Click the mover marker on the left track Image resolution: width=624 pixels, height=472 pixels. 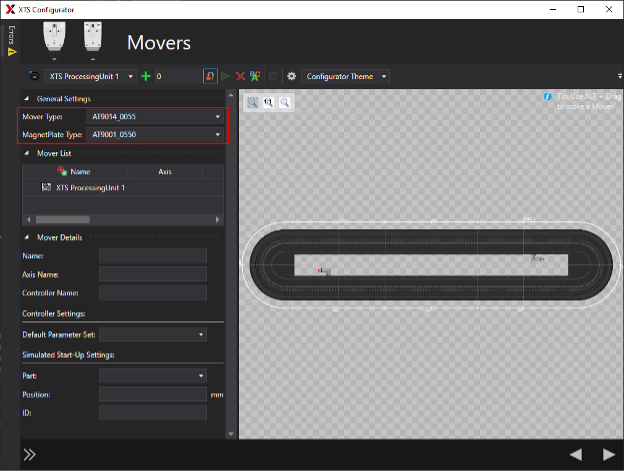pyautogui.click(x=325, y=271)
